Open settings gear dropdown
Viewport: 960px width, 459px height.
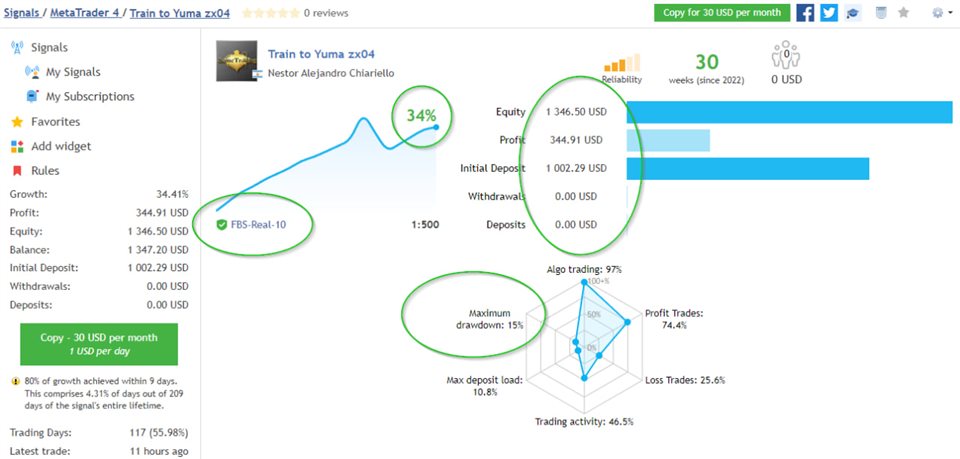(942, 13)
